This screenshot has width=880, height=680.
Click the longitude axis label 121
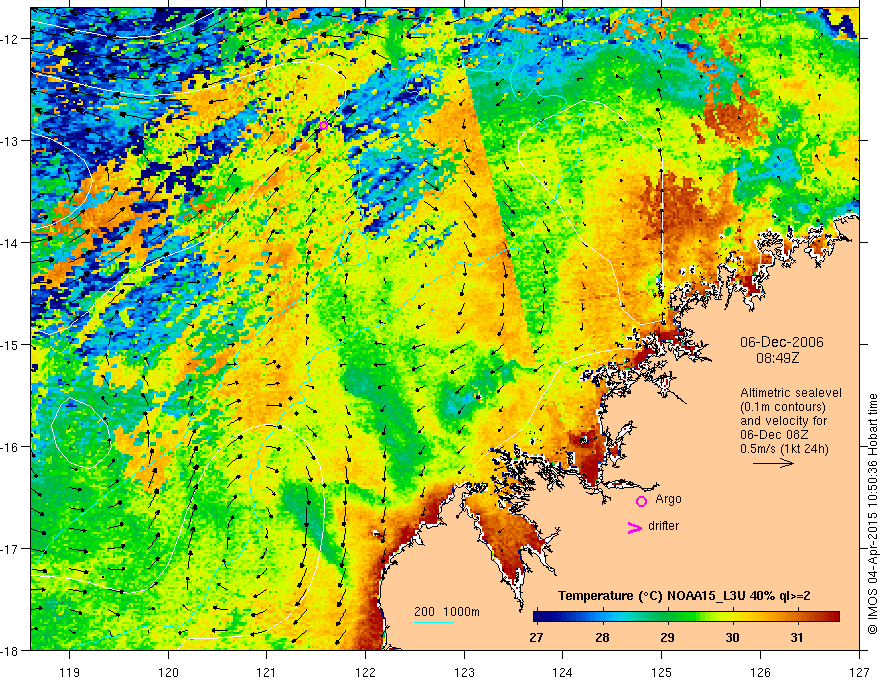(267, 672)
